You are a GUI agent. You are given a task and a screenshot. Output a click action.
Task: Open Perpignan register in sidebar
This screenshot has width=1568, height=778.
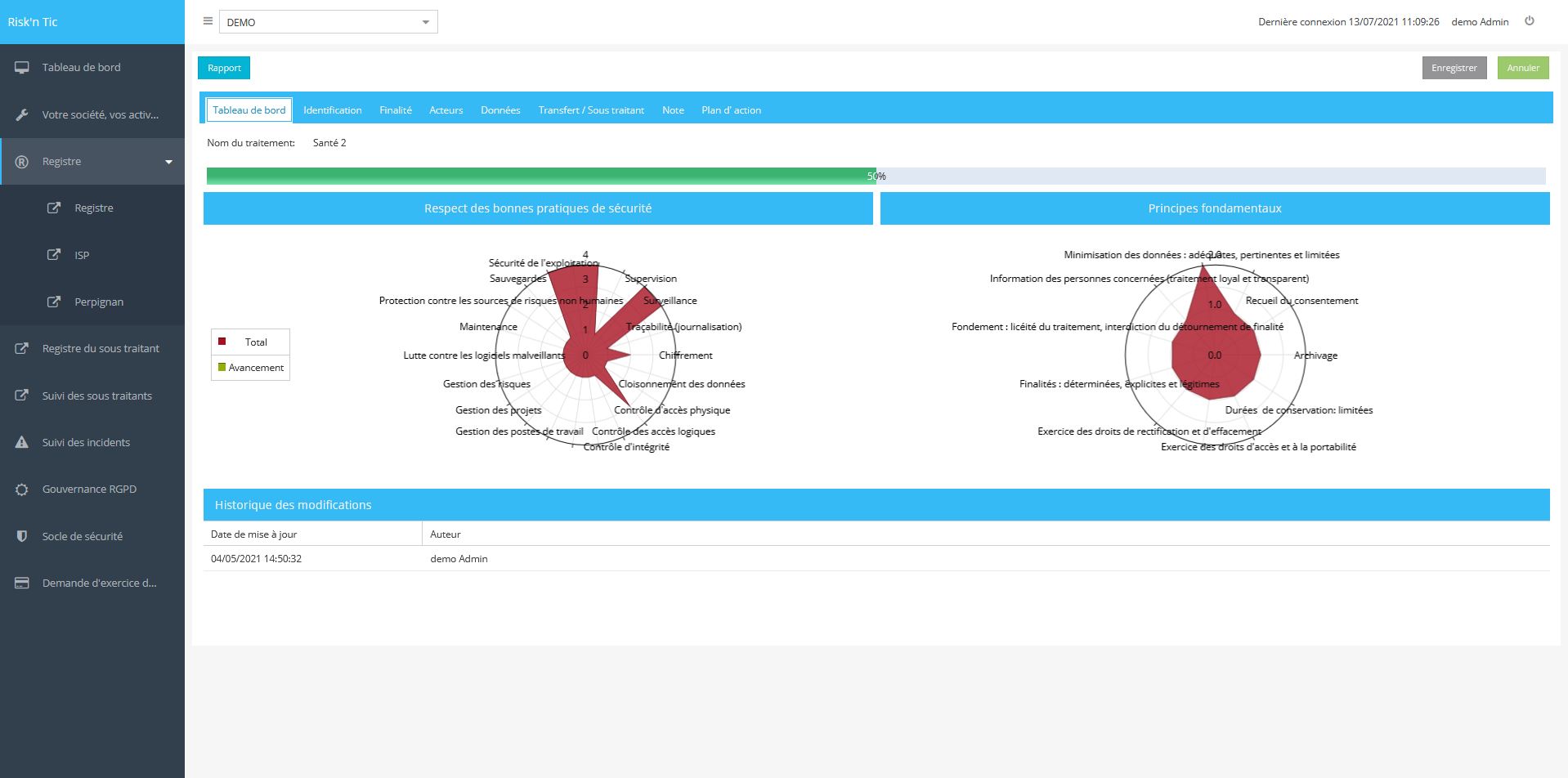pyautogui.click(x=99, y=302)
